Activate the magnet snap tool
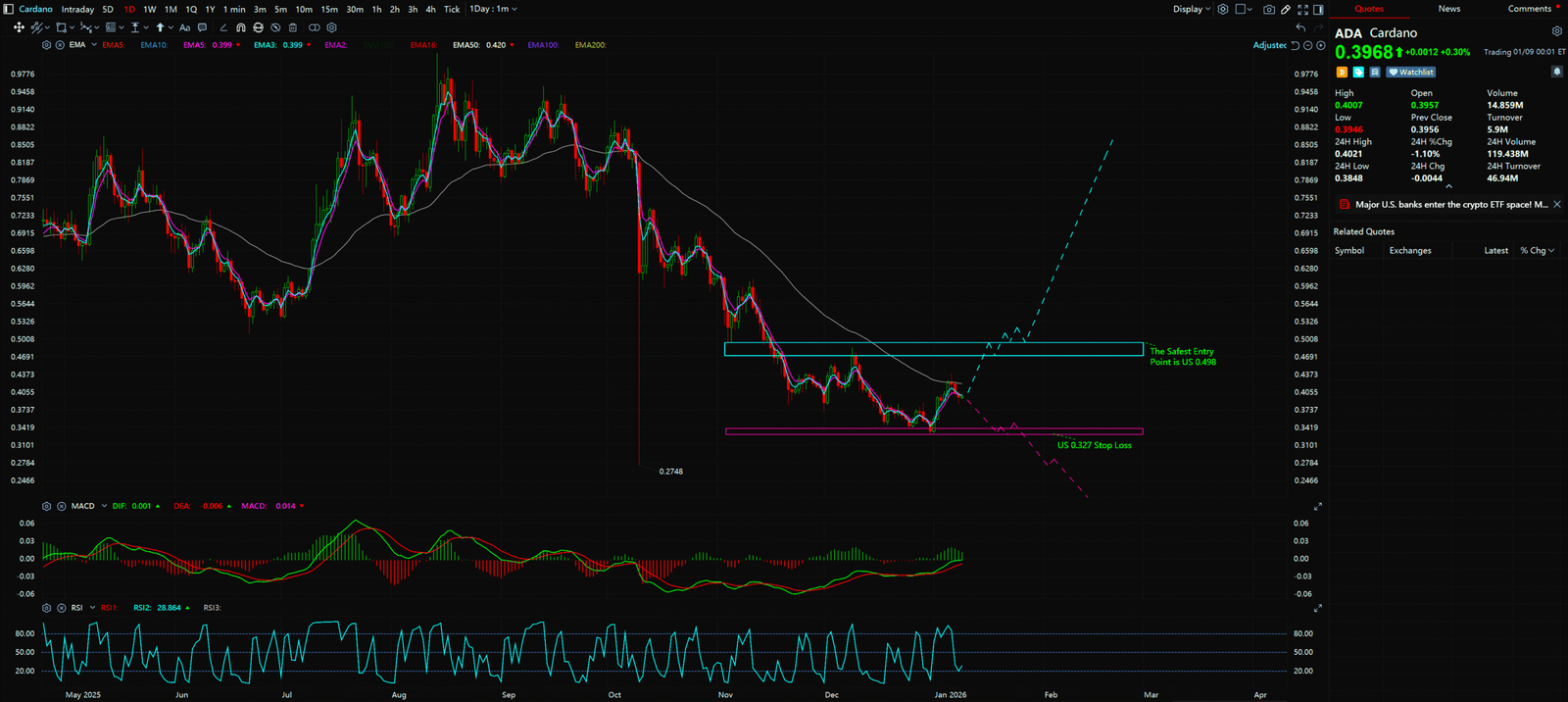Screen dimensions: 1568x702 (x=240, y=27)
